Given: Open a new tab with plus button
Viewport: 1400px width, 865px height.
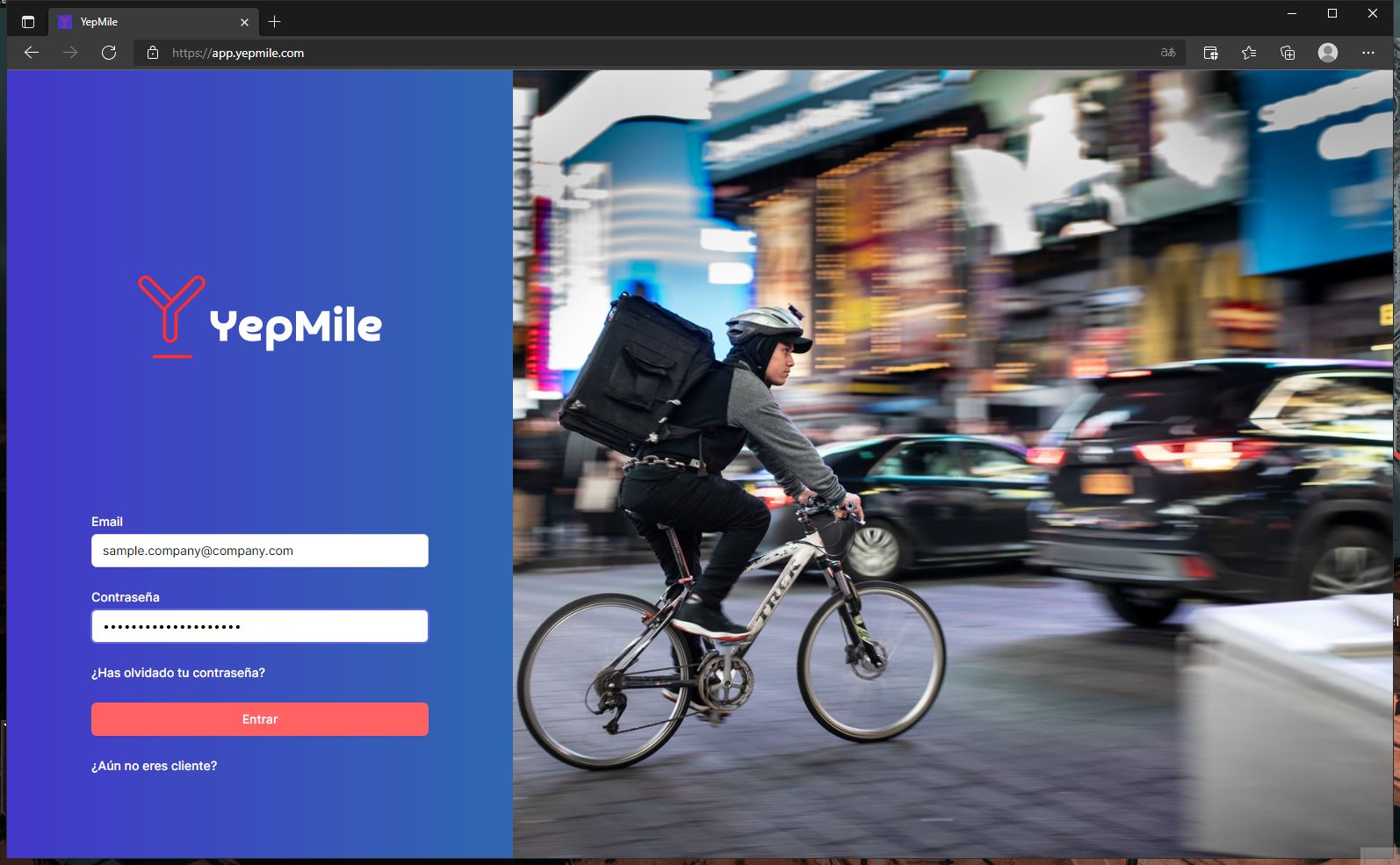Looking at the screenshot, I should [275, 22].
